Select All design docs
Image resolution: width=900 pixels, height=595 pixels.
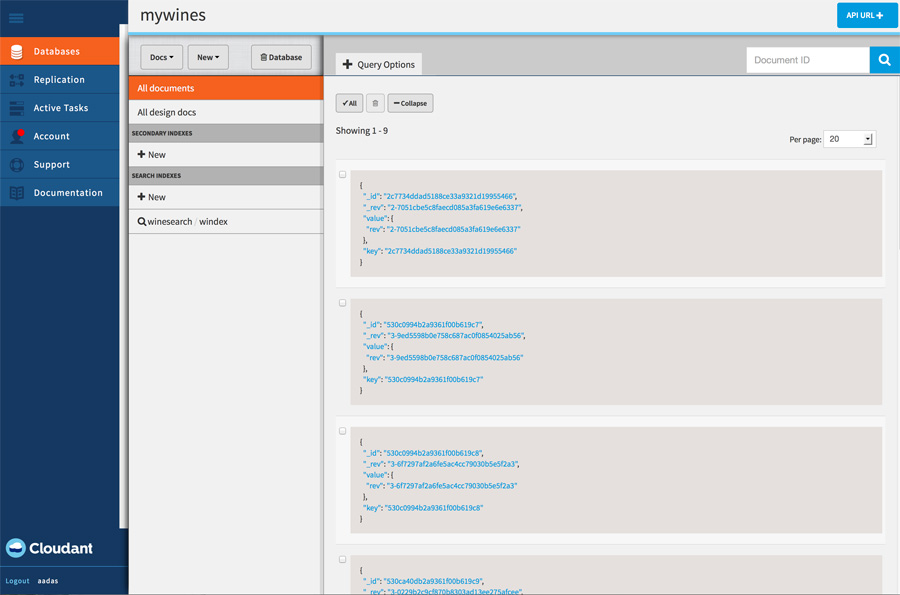tap(226, 112)
